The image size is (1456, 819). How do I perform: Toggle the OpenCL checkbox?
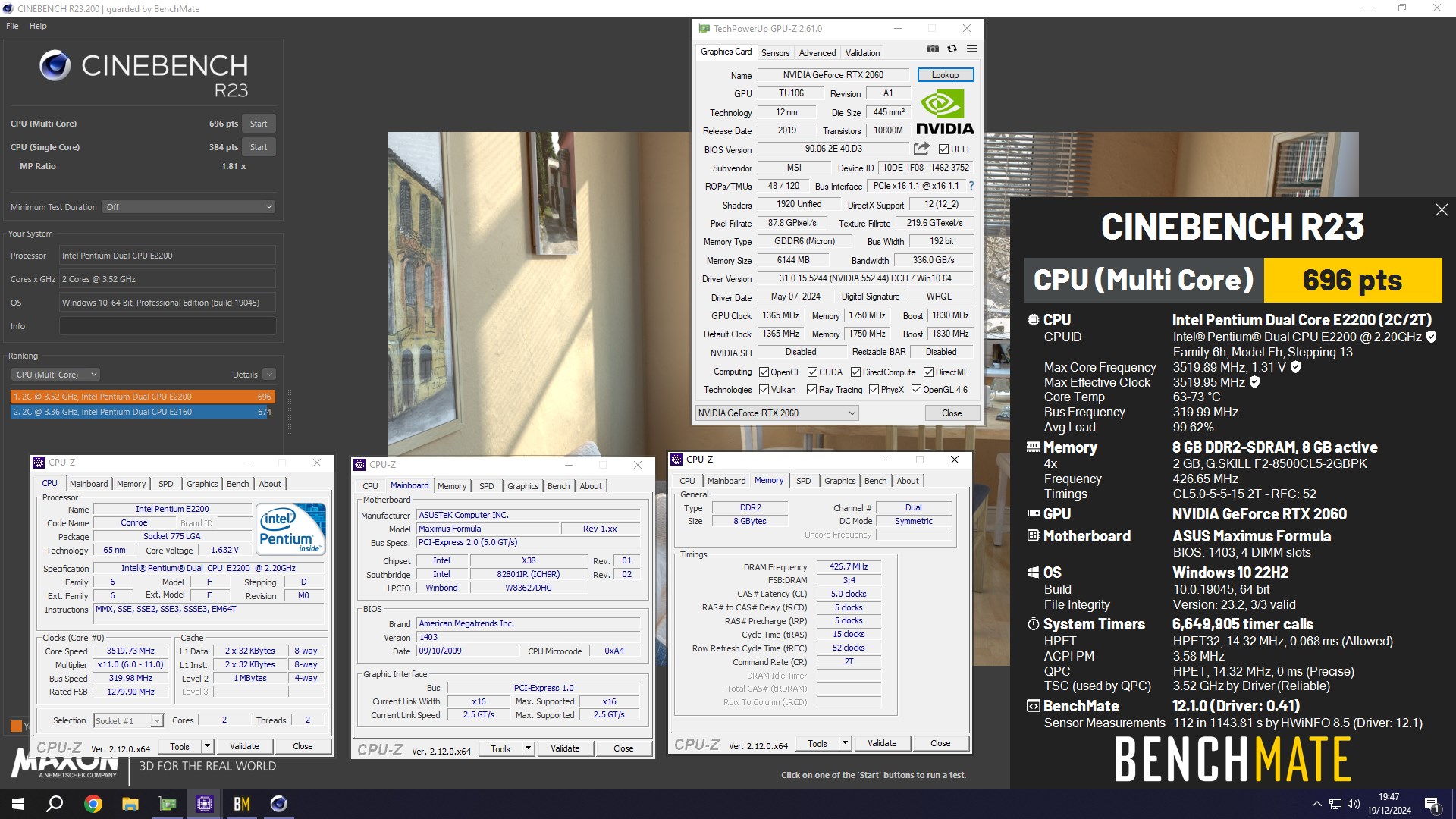pyautogui.click(x=764, y=372)
